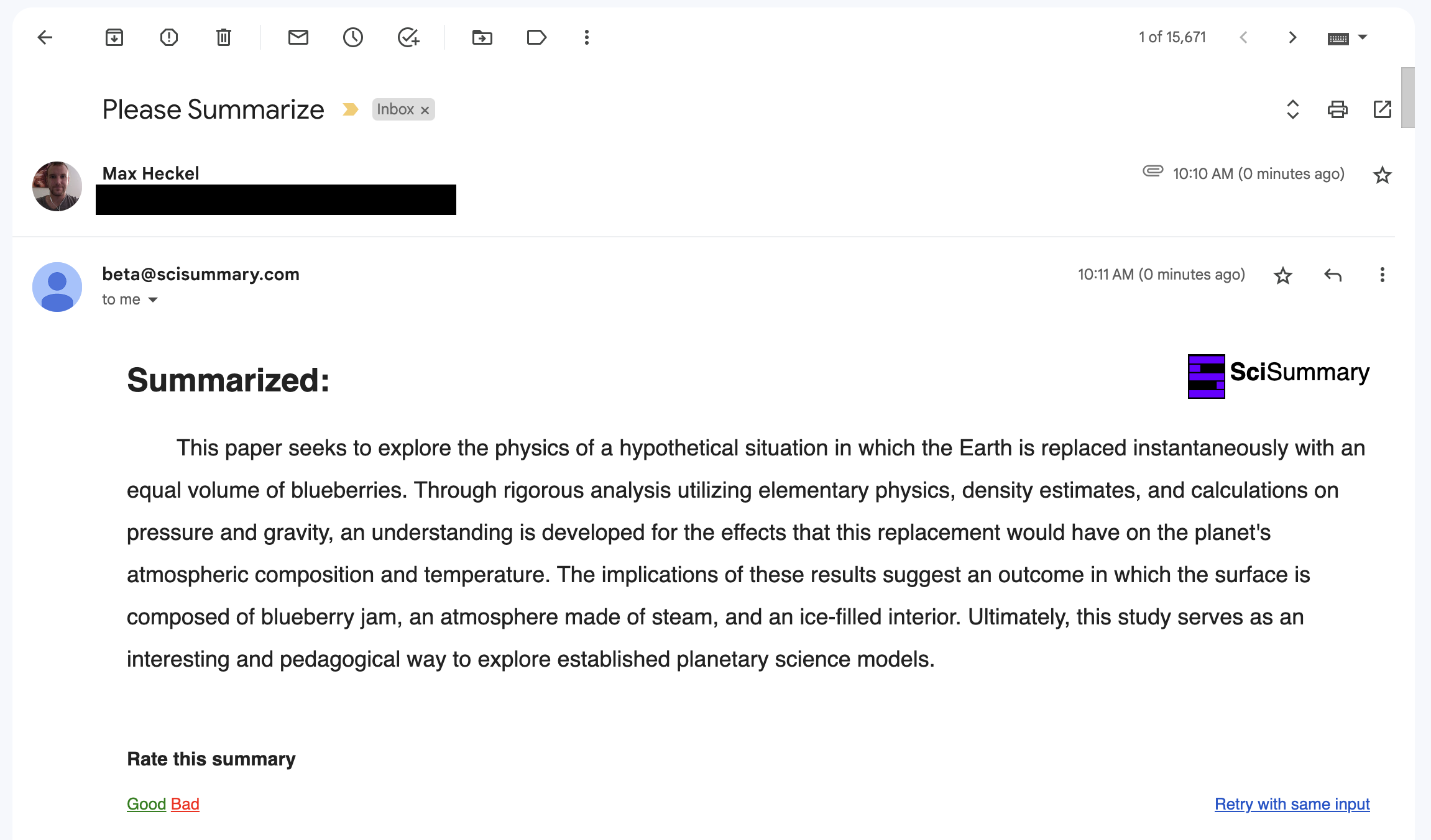
Task: Add this email to Tasks
Action: pyautogui.click(x=408, y=37)
